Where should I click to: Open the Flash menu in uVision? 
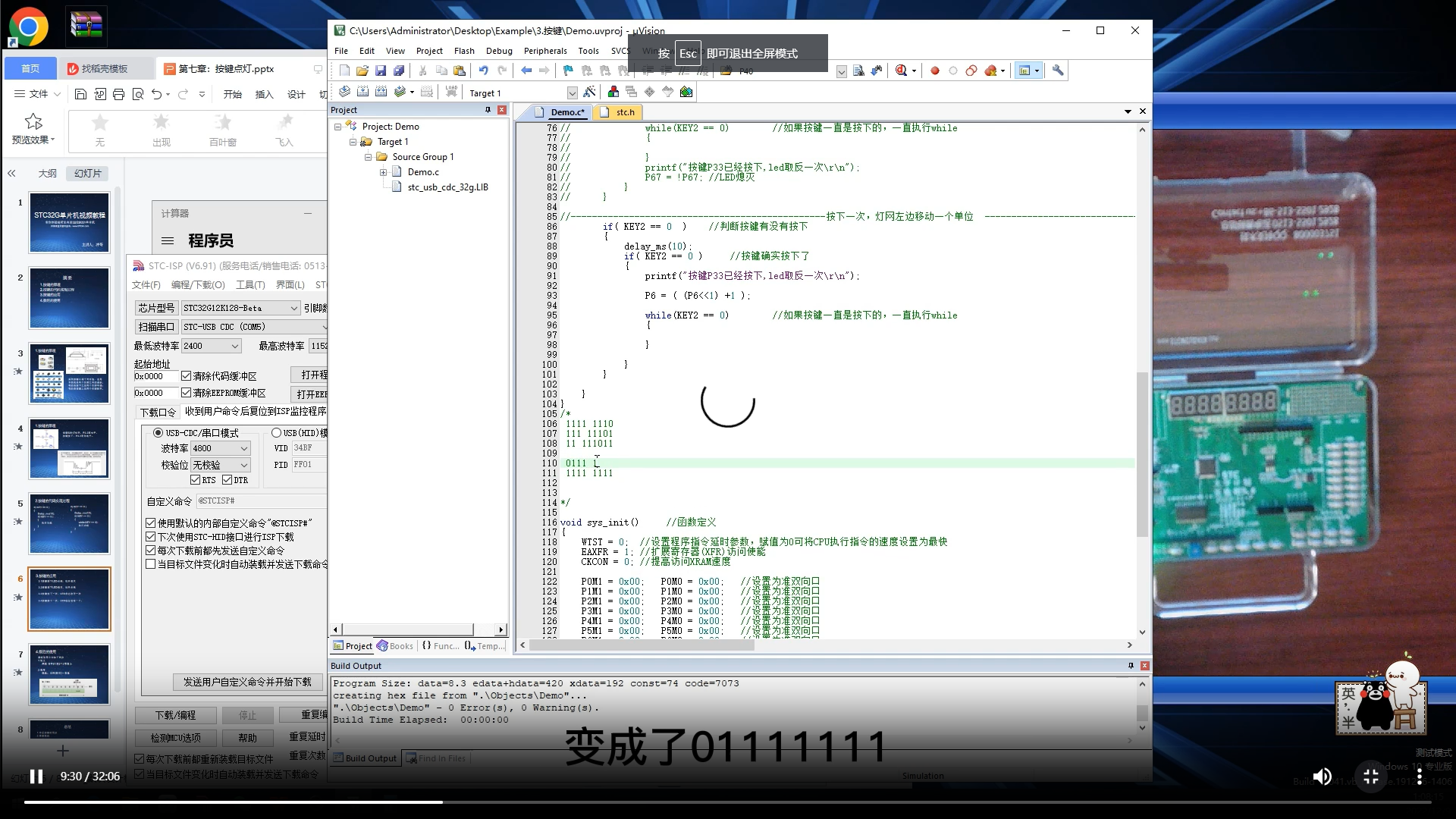[462, 50]
